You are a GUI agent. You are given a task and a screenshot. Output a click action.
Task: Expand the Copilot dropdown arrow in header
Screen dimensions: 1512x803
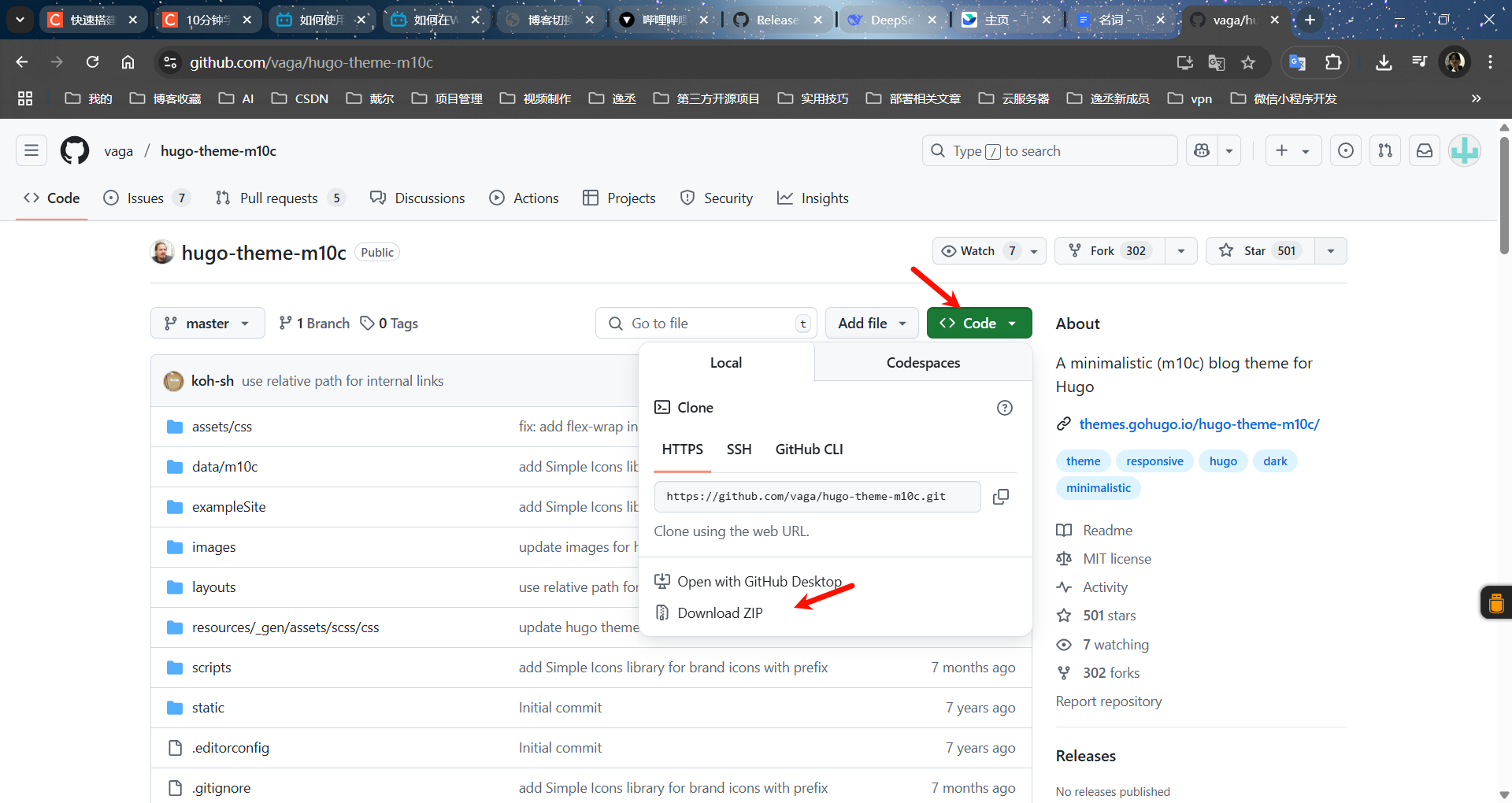[x=1229, y=150]
